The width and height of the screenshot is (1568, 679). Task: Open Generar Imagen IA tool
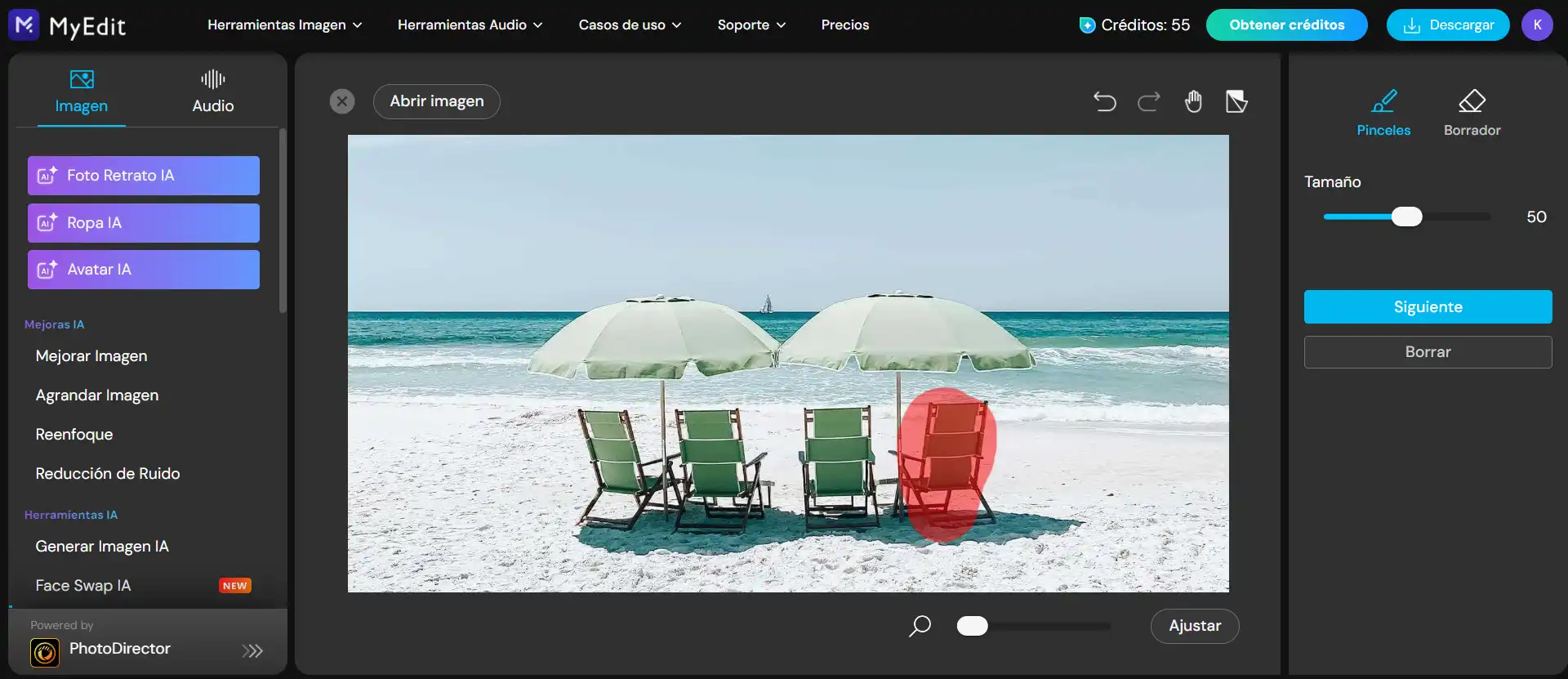coord(102,547)
